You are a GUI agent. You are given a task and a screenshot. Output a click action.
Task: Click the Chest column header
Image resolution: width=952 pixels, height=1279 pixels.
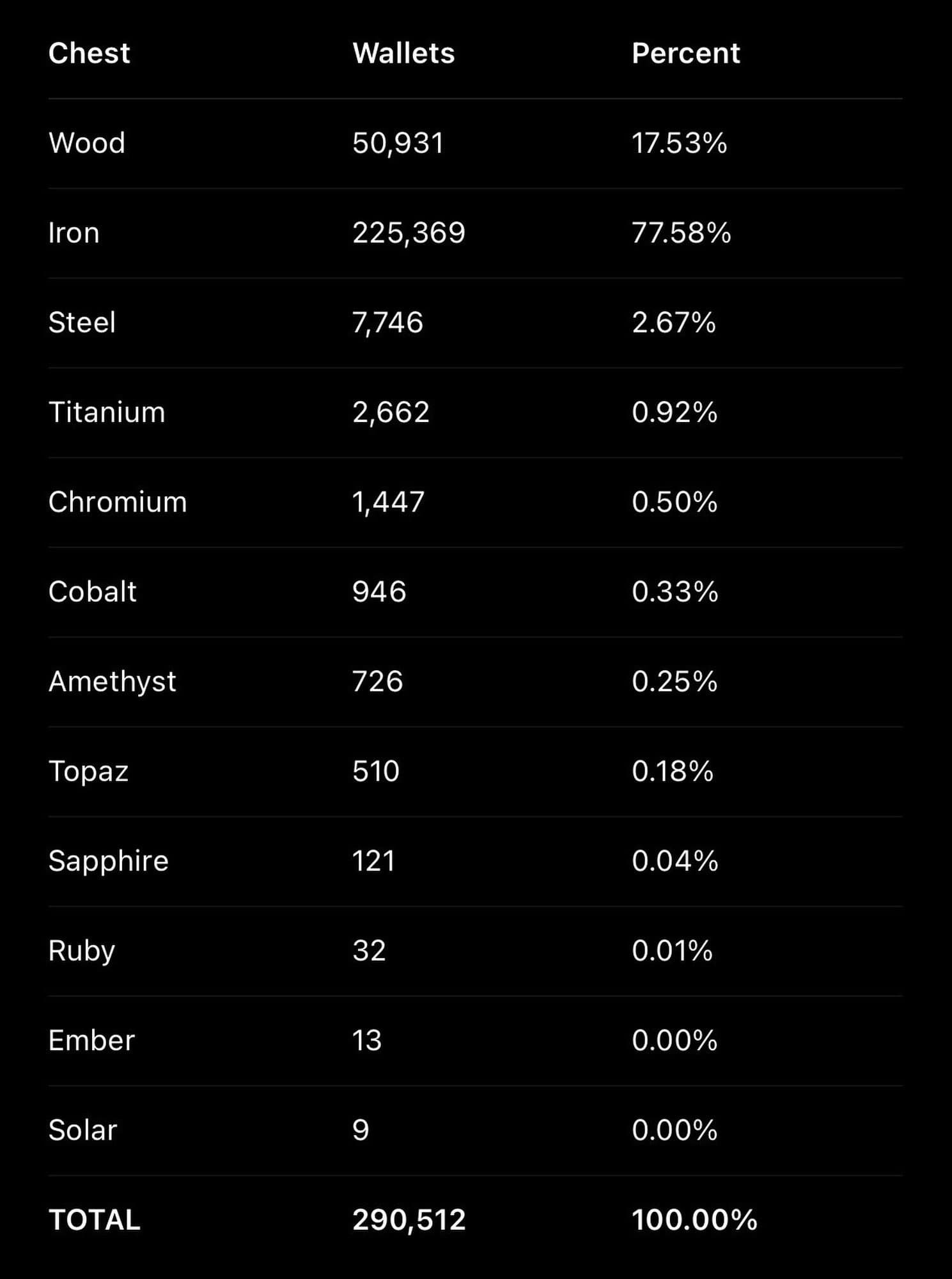pyautogui.click(x=89, y=53)
